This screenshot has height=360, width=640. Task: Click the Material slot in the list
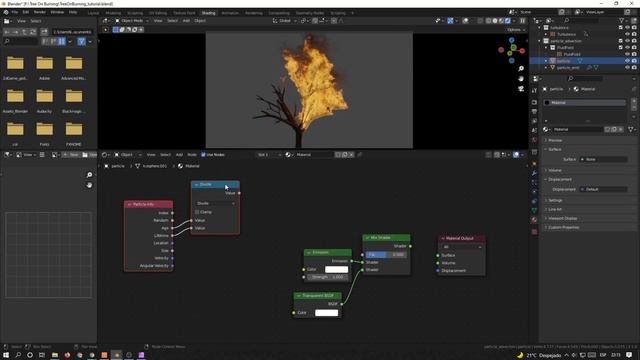(x=584, y=102)
